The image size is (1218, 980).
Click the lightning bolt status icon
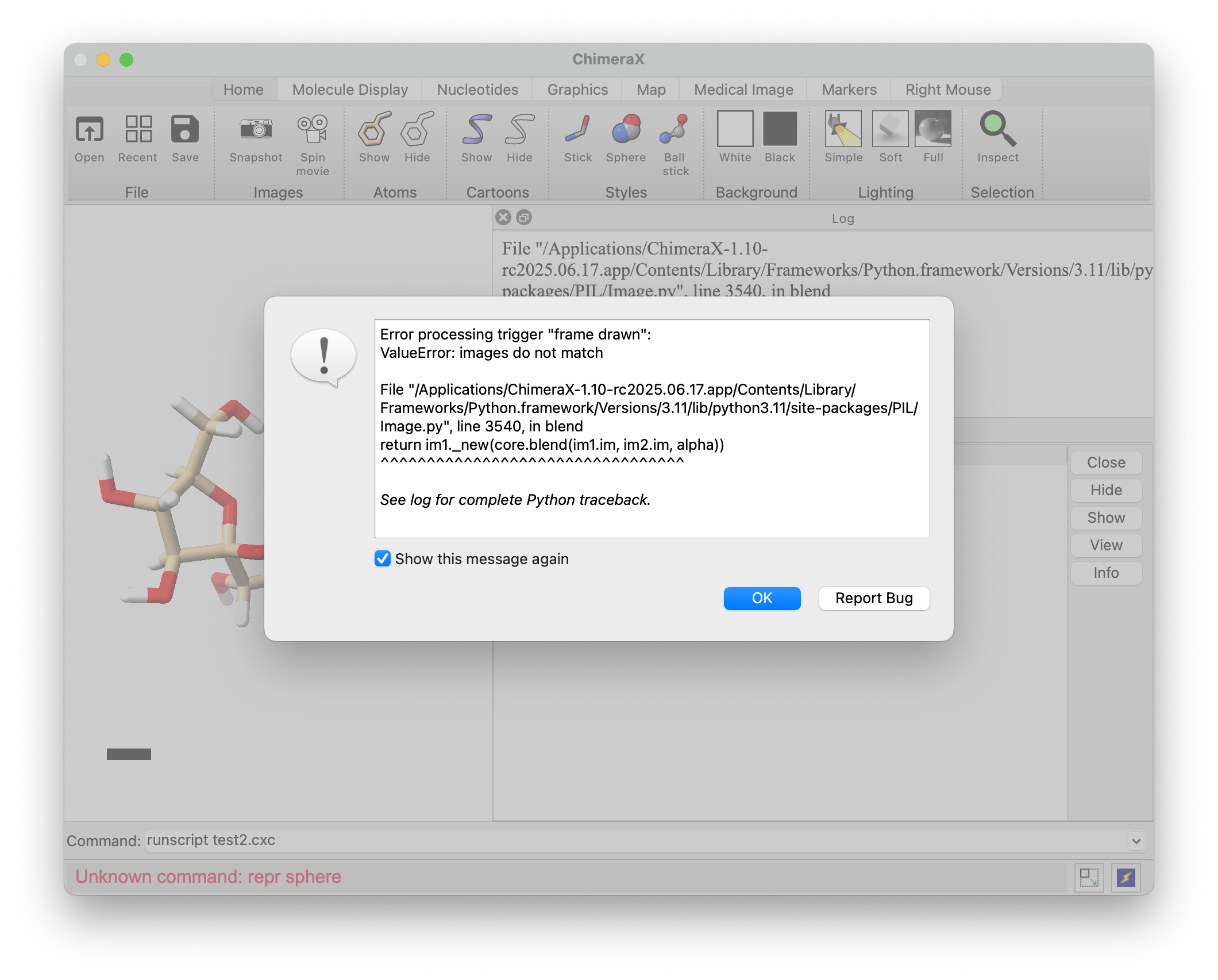[1126, 877]
